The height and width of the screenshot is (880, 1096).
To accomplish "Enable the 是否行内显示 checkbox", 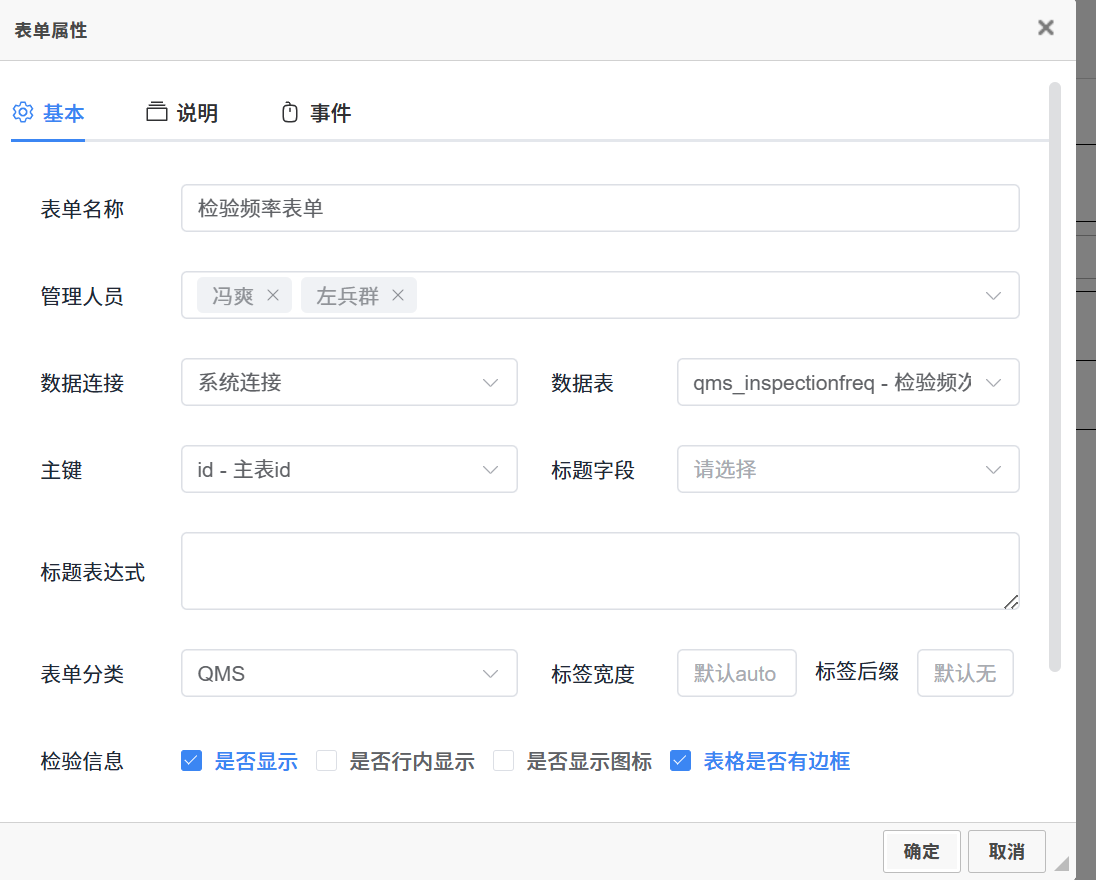I will pos(327,761).
